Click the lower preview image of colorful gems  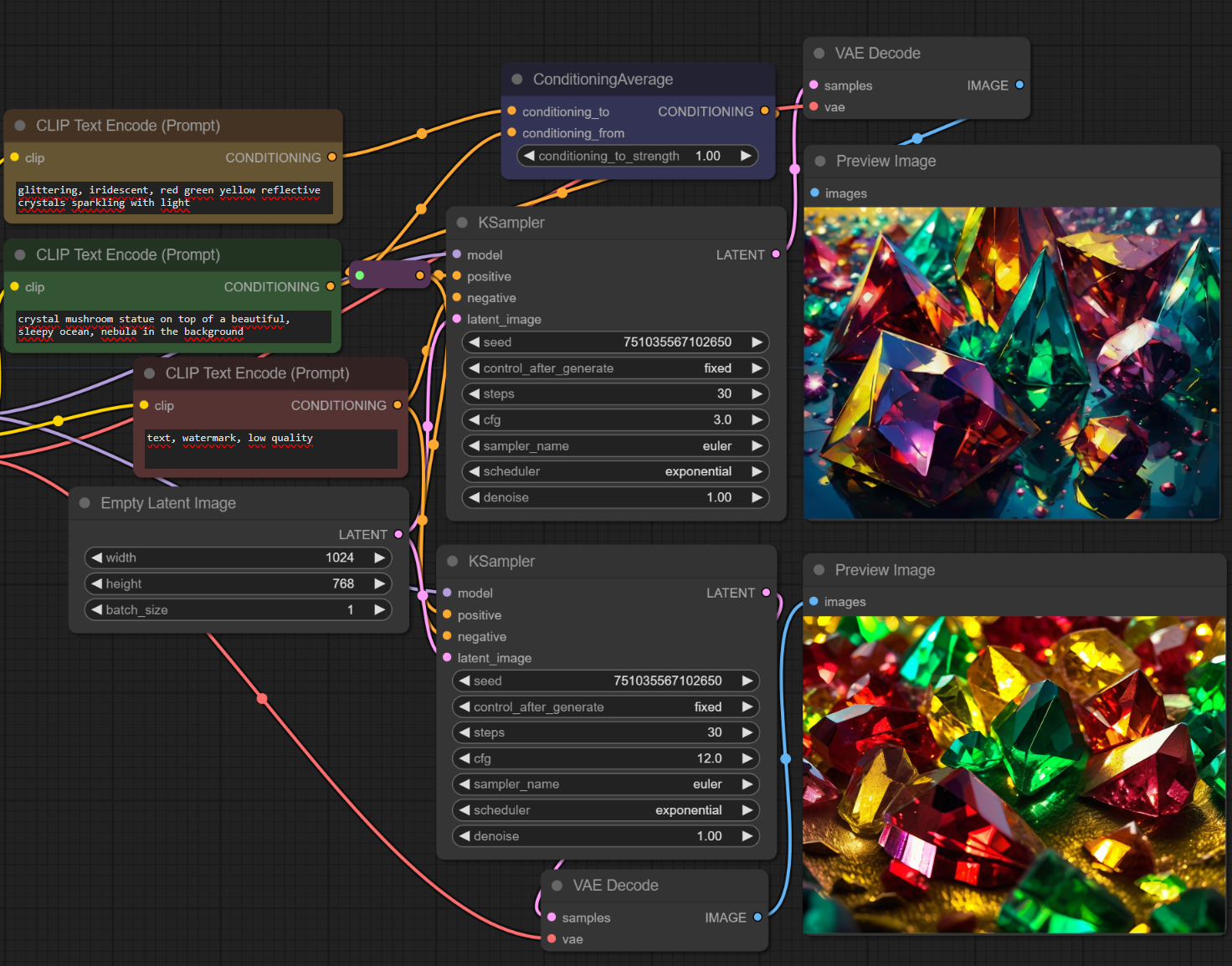point(1013,774)
